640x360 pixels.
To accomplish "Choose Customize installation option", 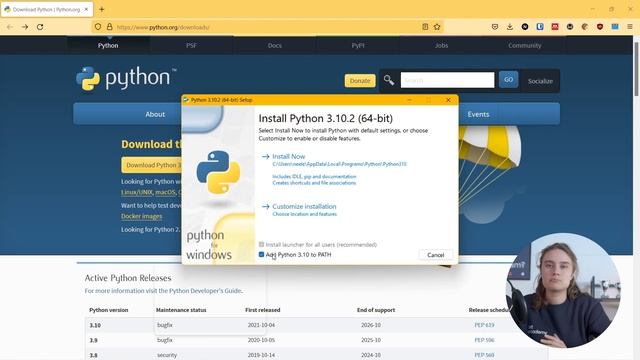I will pos(304,207).
